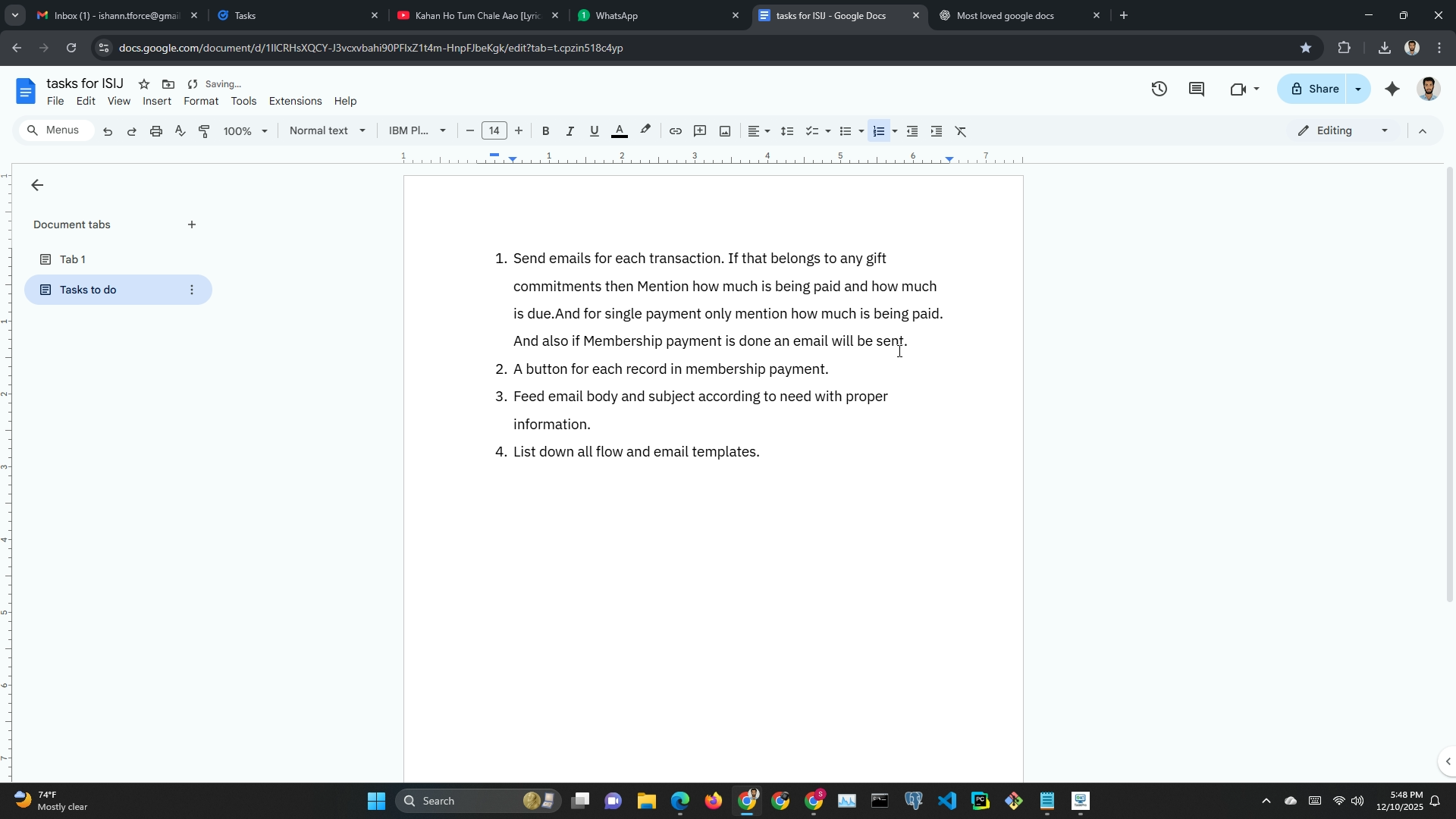Switch to Tab 1 document tab
The image size is (1456, 819).
73,259
